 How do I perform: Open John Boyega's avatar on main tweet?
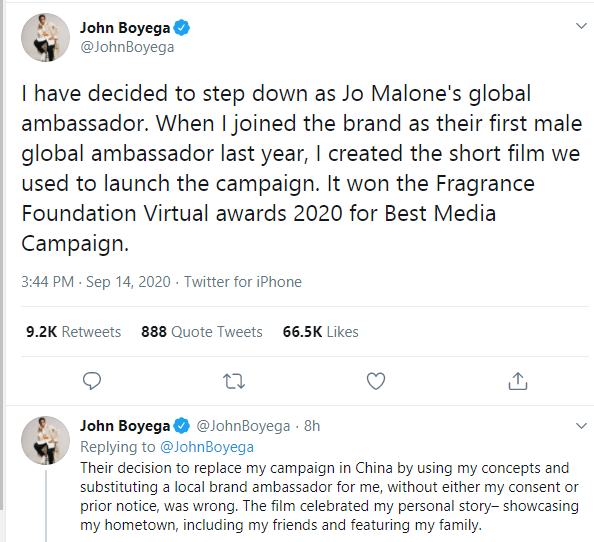click(x=45, y=37)
